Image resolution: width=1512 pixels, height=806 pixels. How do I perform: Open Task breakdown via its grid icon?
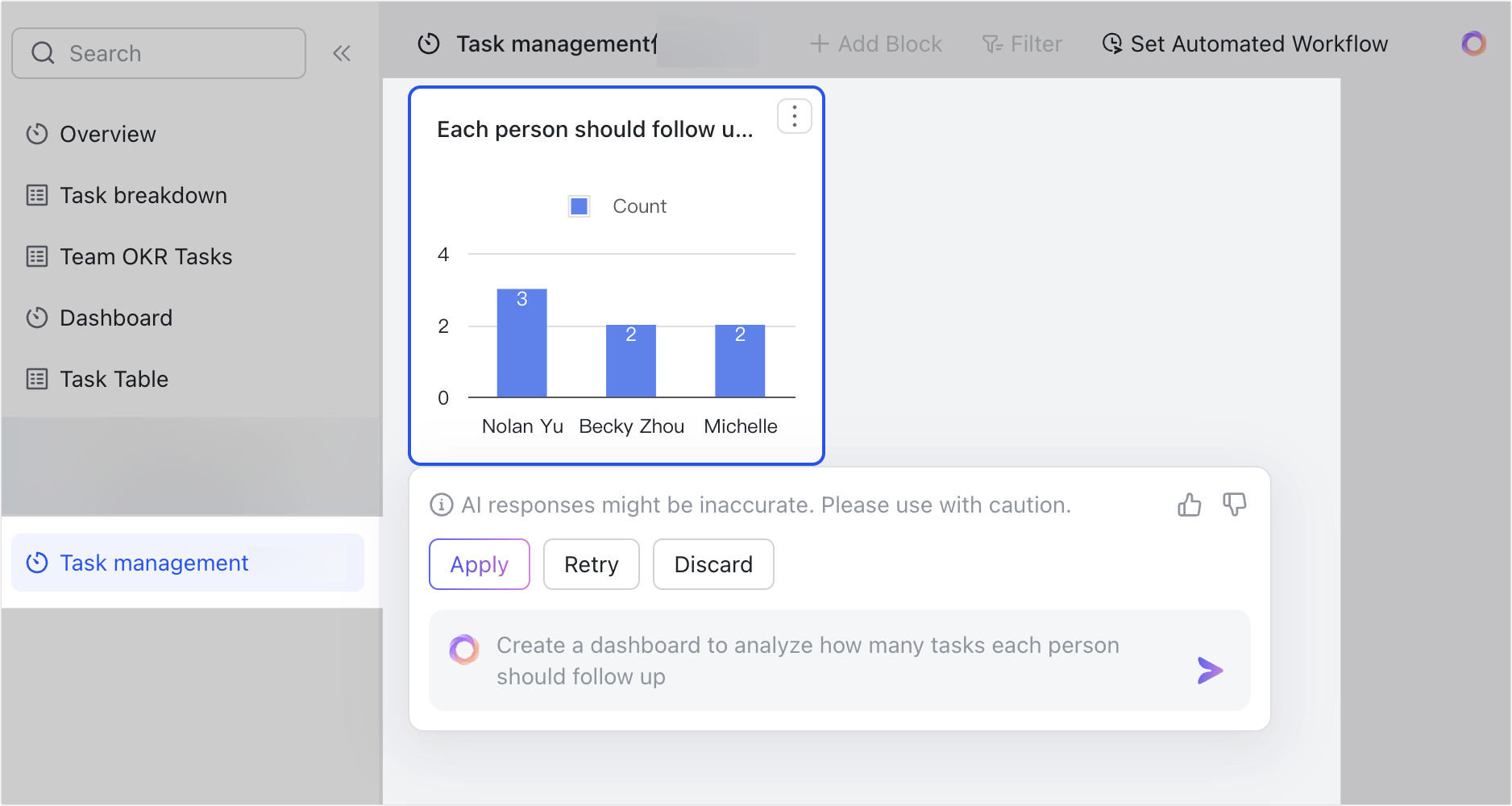(37, 195)
